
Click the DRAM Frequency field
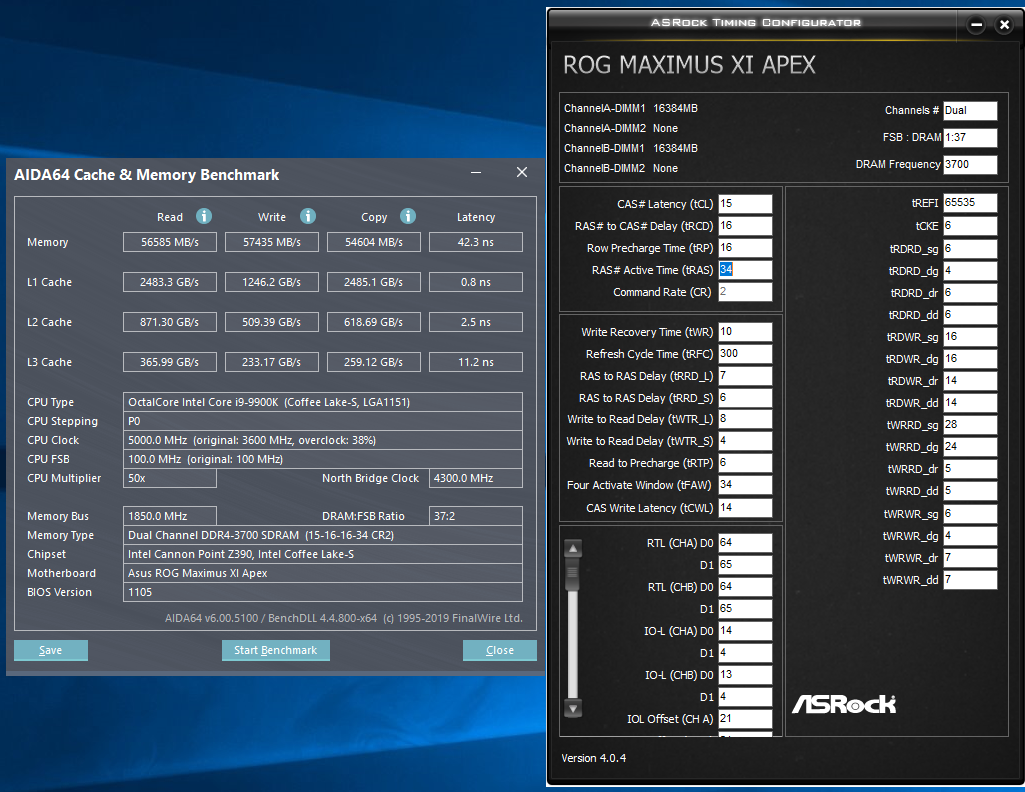[970, 165]
